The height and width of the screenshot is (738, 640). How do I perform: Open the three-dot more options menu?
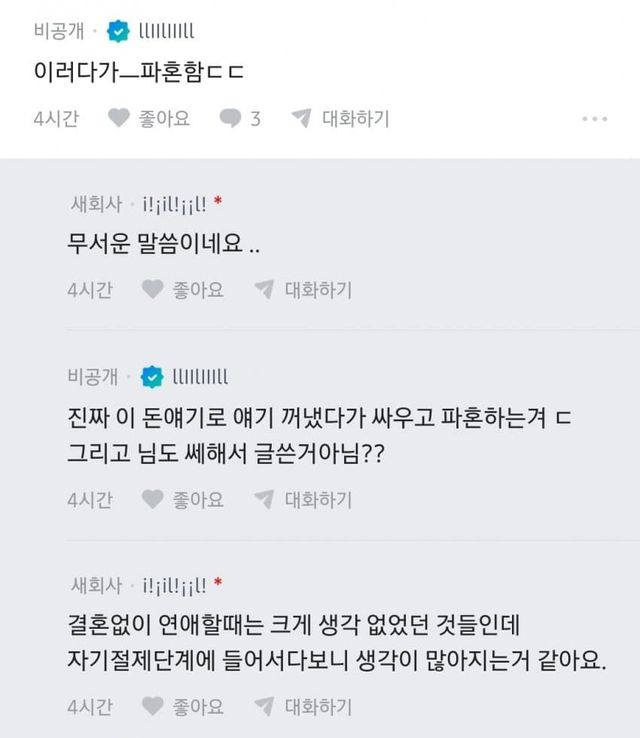(x=595, y=119)
